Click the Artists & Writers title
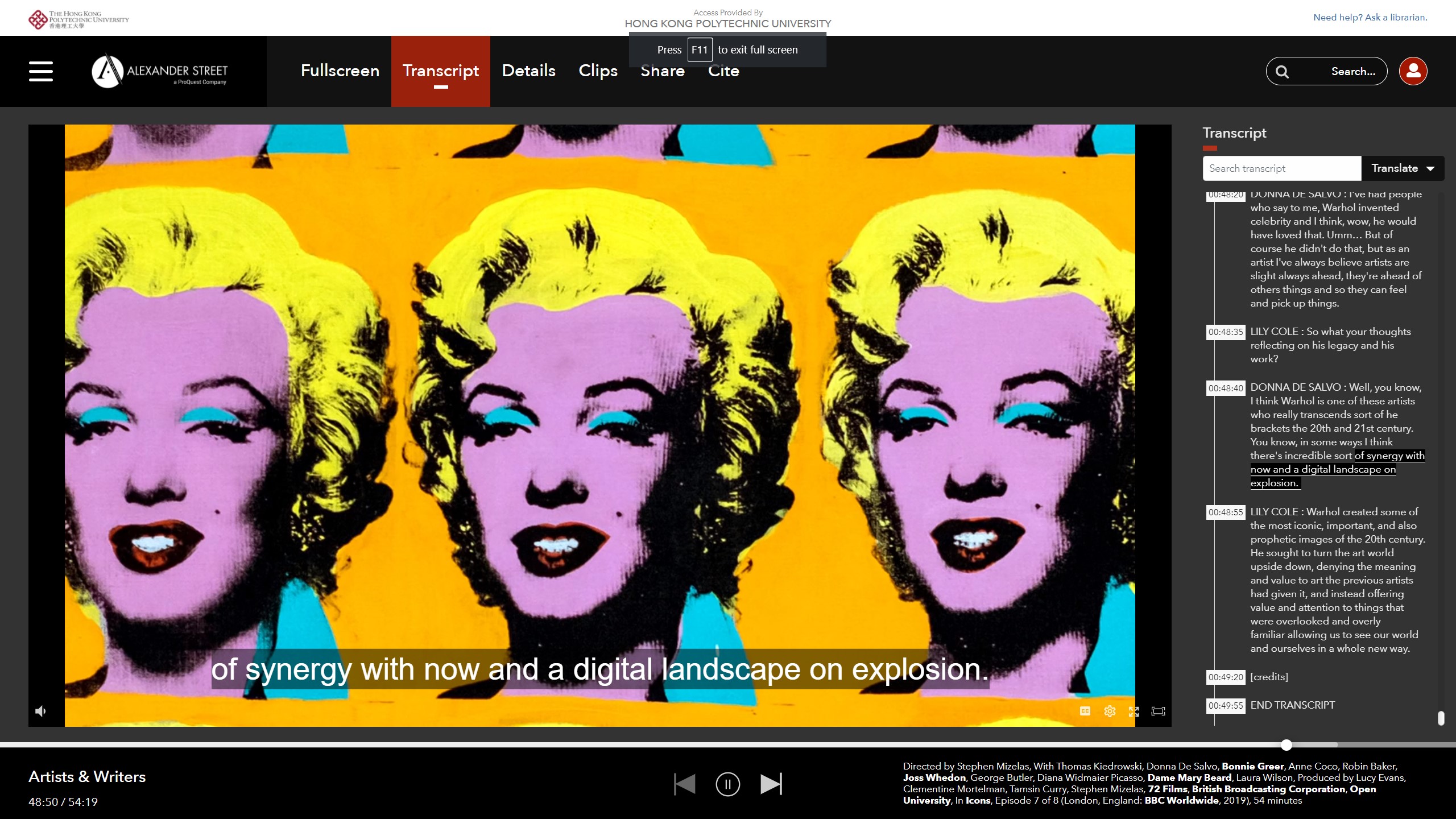Screen dimensions: 1456x819 click(87, 777)
